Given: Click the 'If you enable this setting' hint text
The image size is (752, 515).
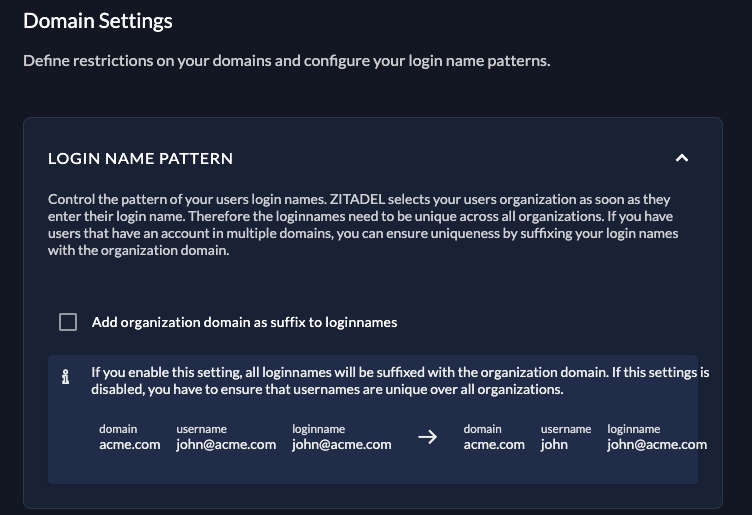Looking at the screenshot, I should [400, 380].
